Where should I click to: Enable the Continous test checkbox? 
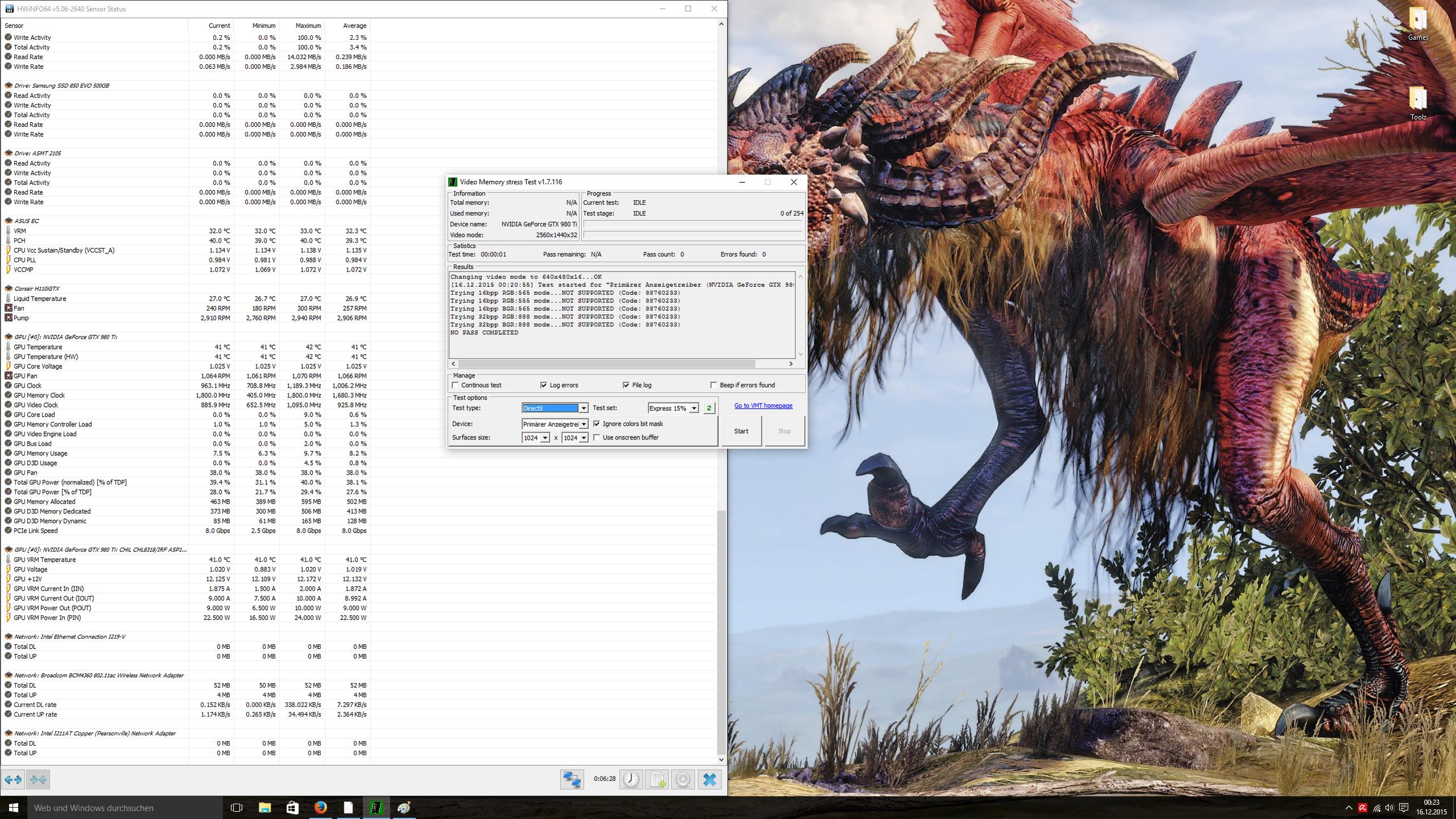[455, 385]
